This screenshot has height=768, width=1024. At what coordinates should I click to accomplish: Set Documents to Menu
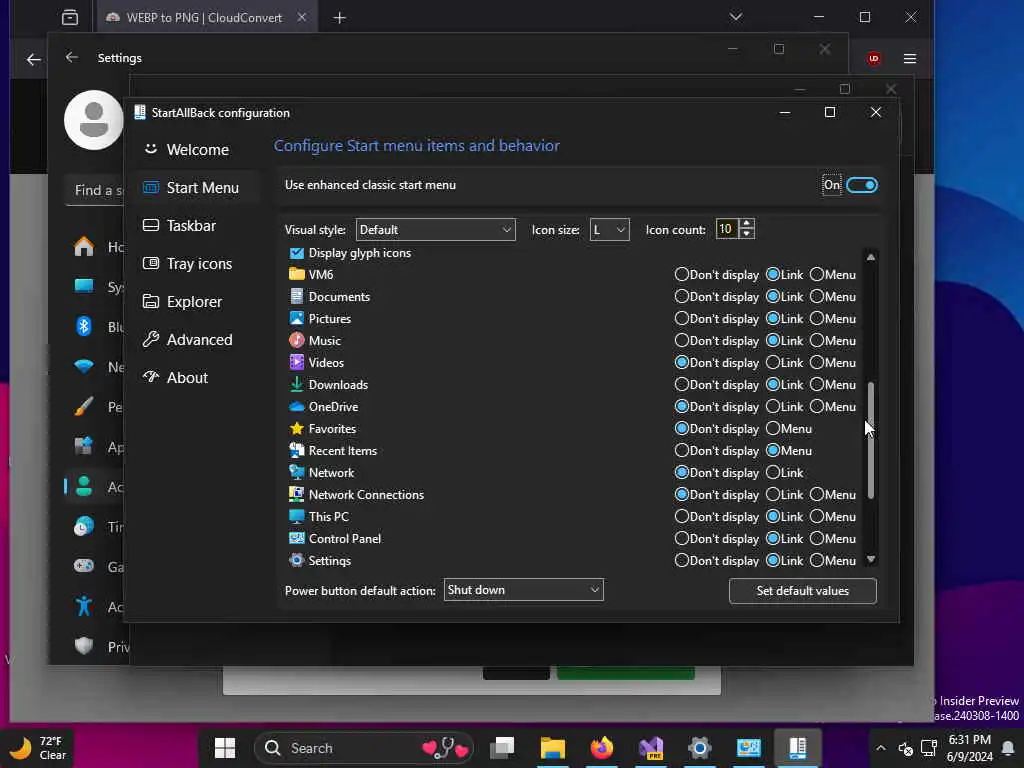tap(816, 296)
